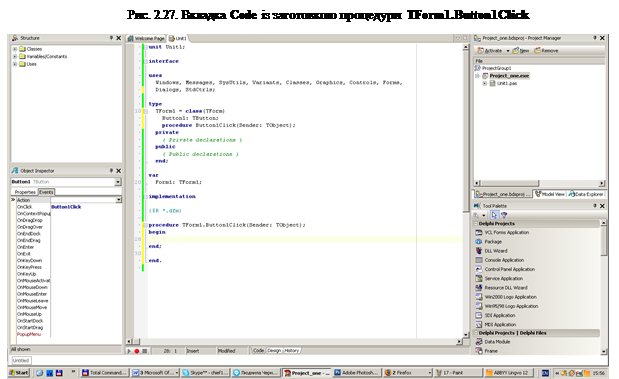Switch to the Properties tab

pos(25,192)
